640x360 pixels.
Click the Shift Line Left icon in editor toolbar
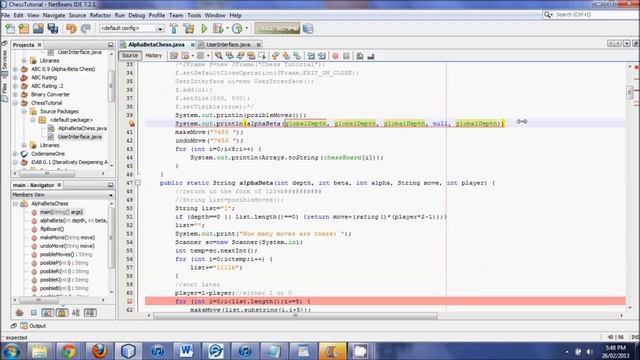pos(311,56)
